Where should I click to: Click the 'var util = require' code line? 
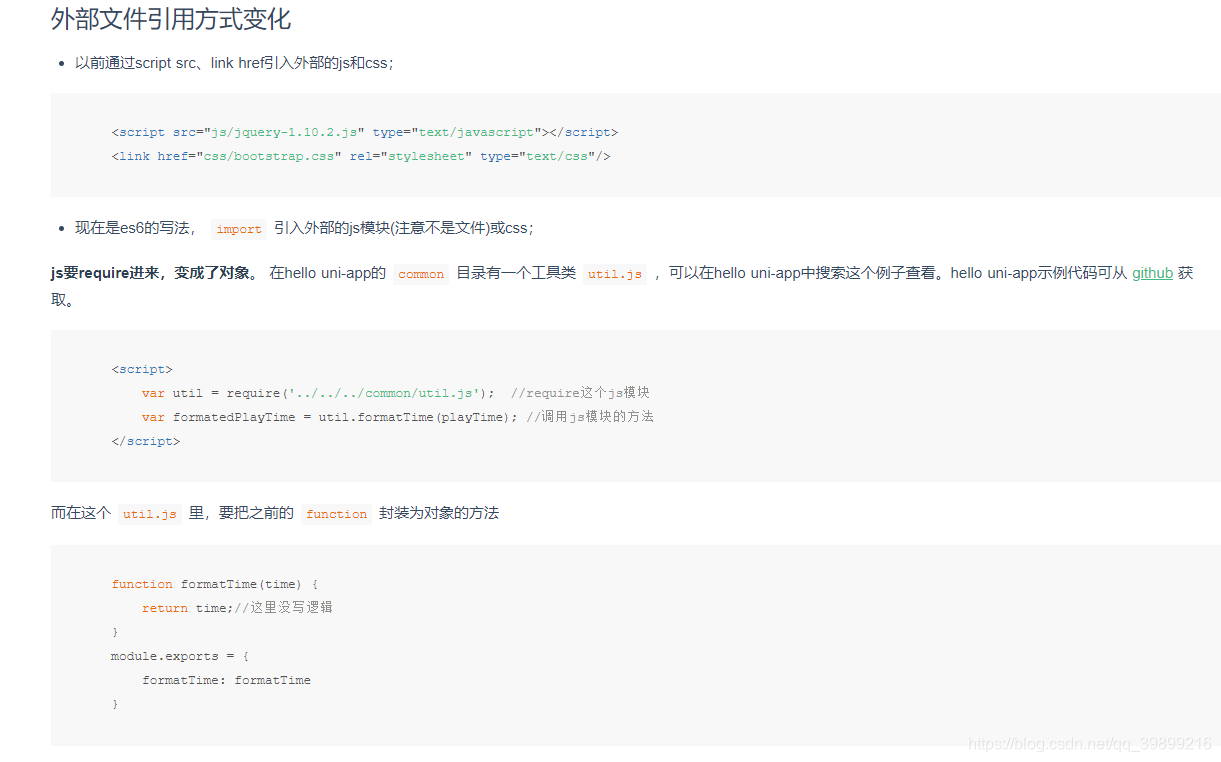point(396,393)
